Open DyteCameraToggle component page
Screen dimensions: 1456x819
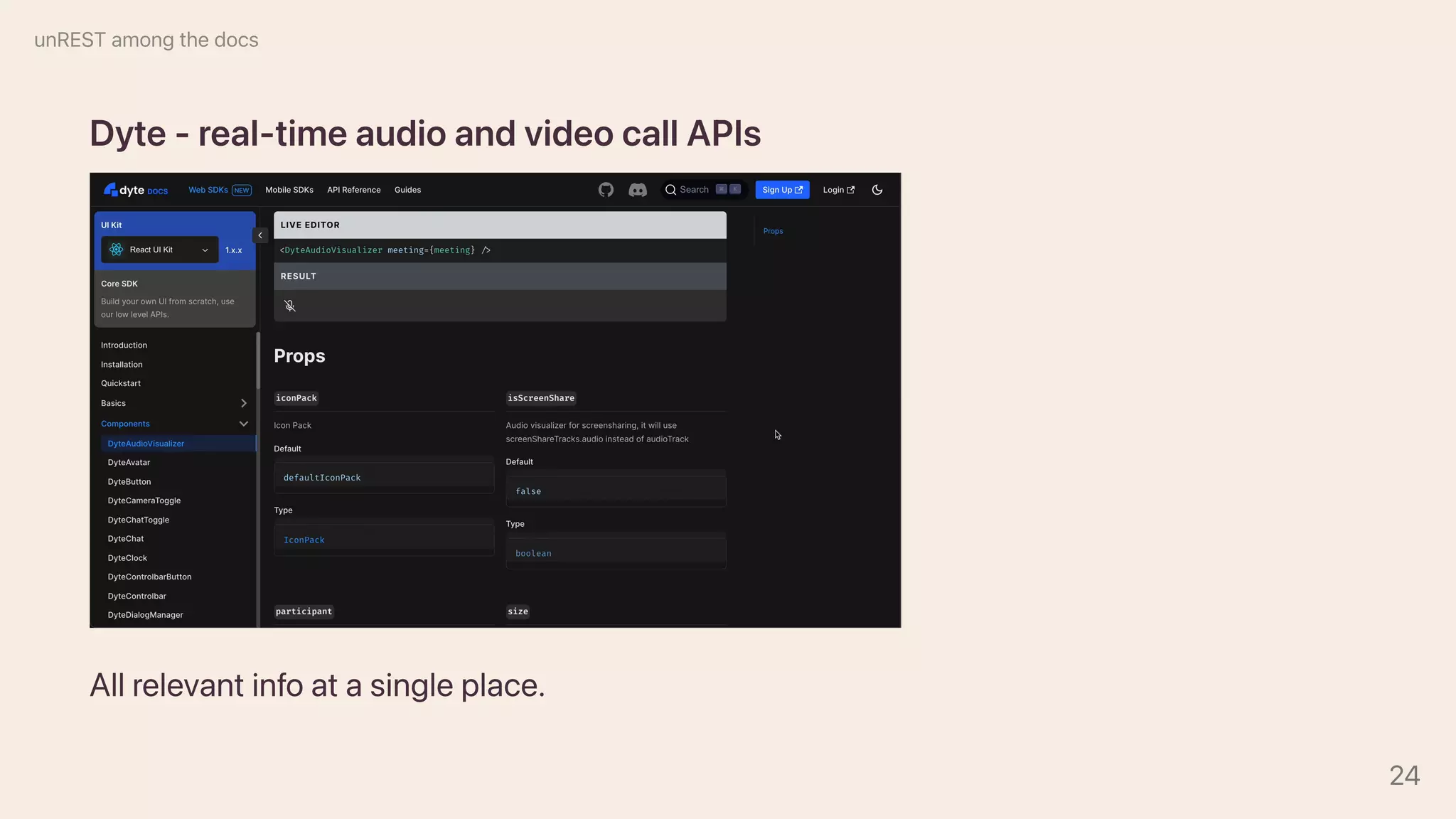coord(144,500)
